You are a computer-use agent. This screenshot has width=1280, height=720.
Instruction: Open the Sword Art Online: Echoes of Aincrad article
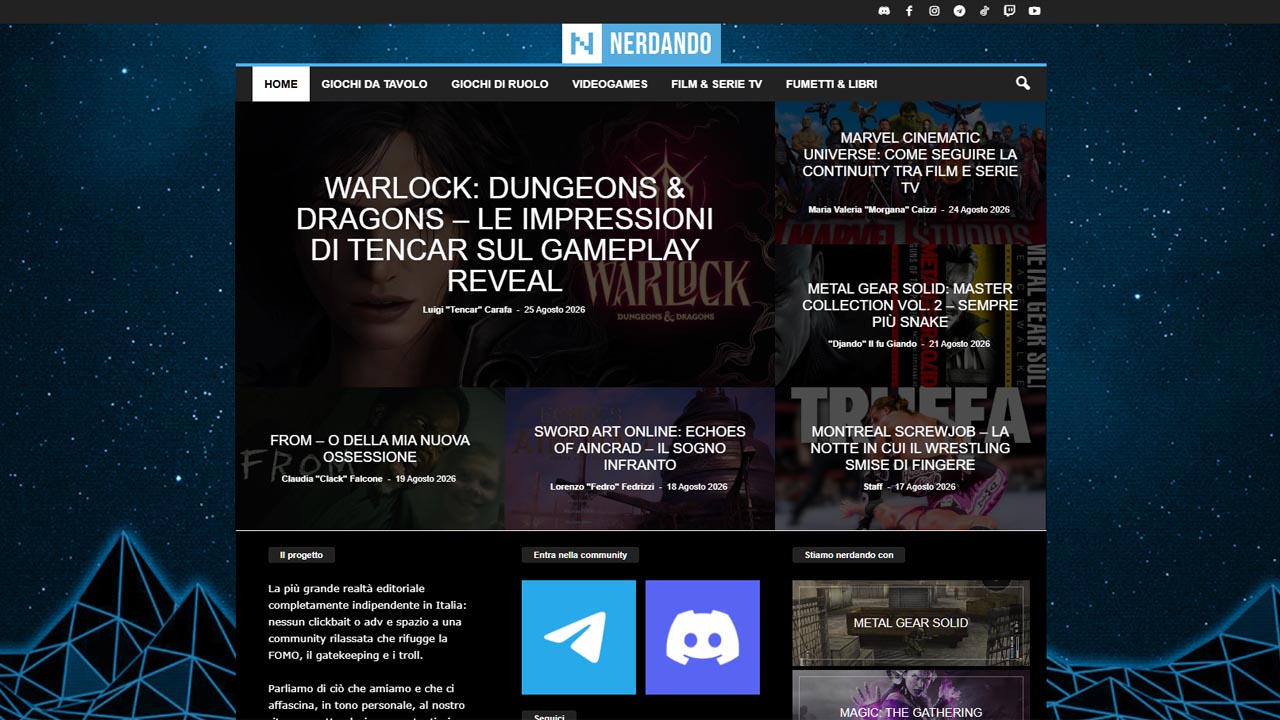pyautogui.click(x=640, y=448)
